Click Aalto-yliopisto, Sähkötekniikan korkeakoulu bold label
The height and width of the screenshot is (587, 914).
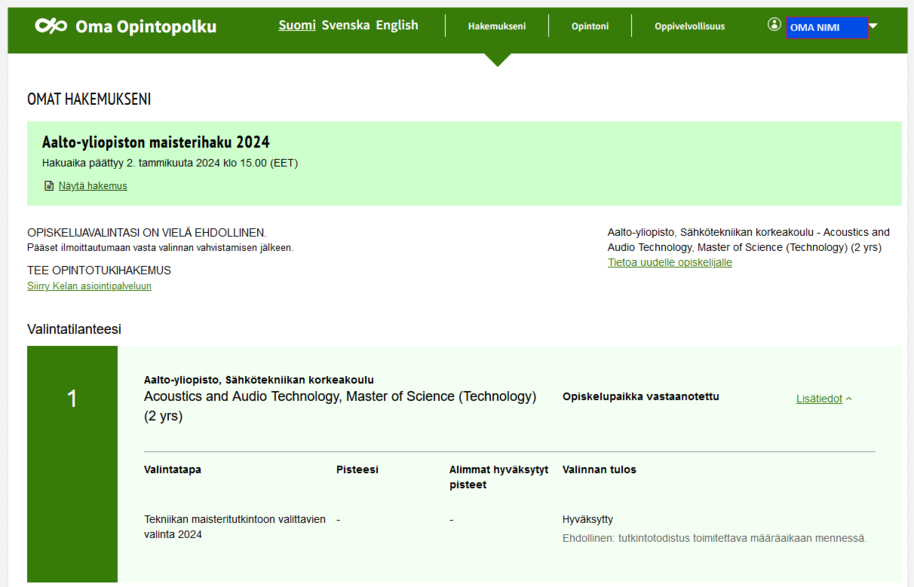(259, 380)
